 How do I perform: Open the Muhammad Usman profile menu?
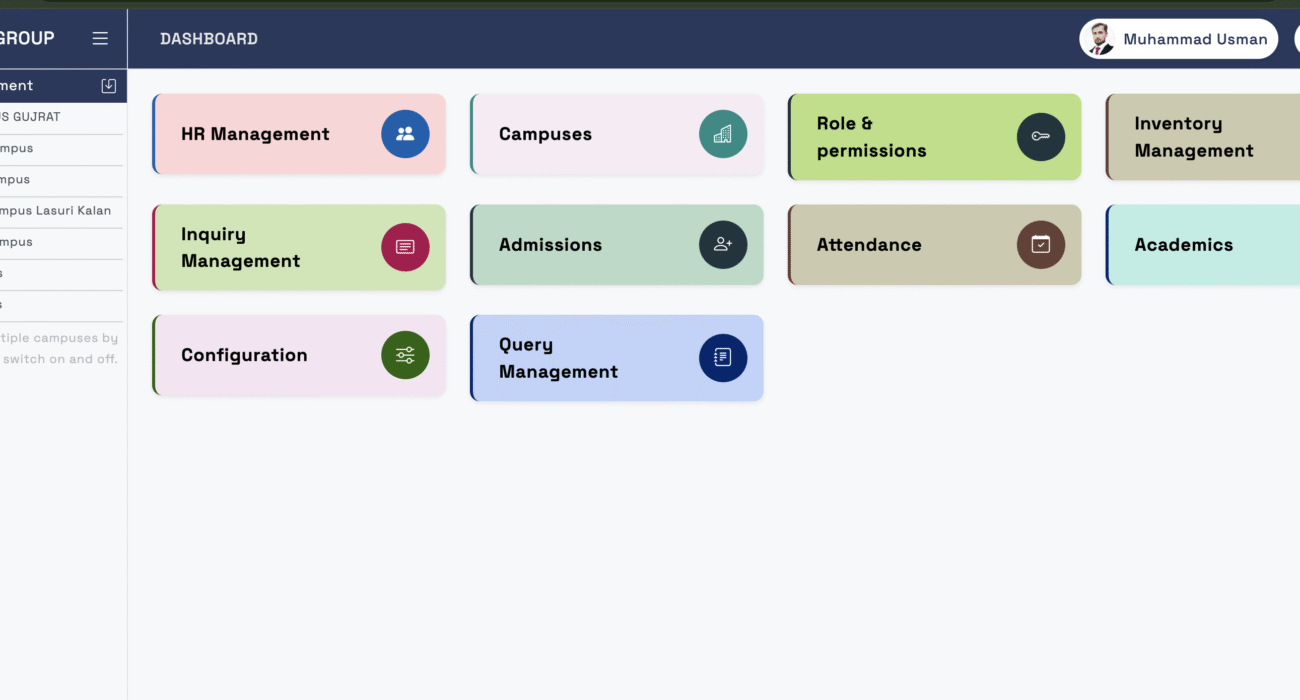coord(1194,40)
